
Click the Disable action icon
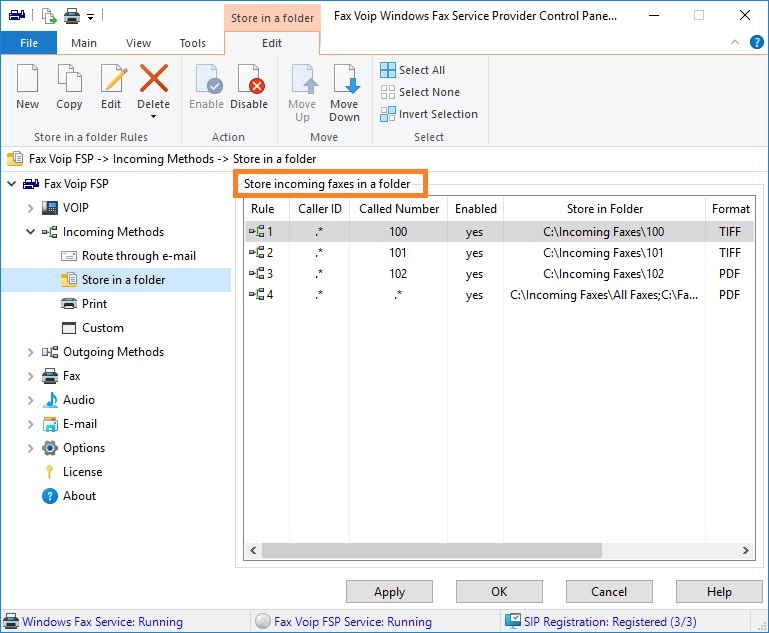pyautogui.click(x=251, y=78)
